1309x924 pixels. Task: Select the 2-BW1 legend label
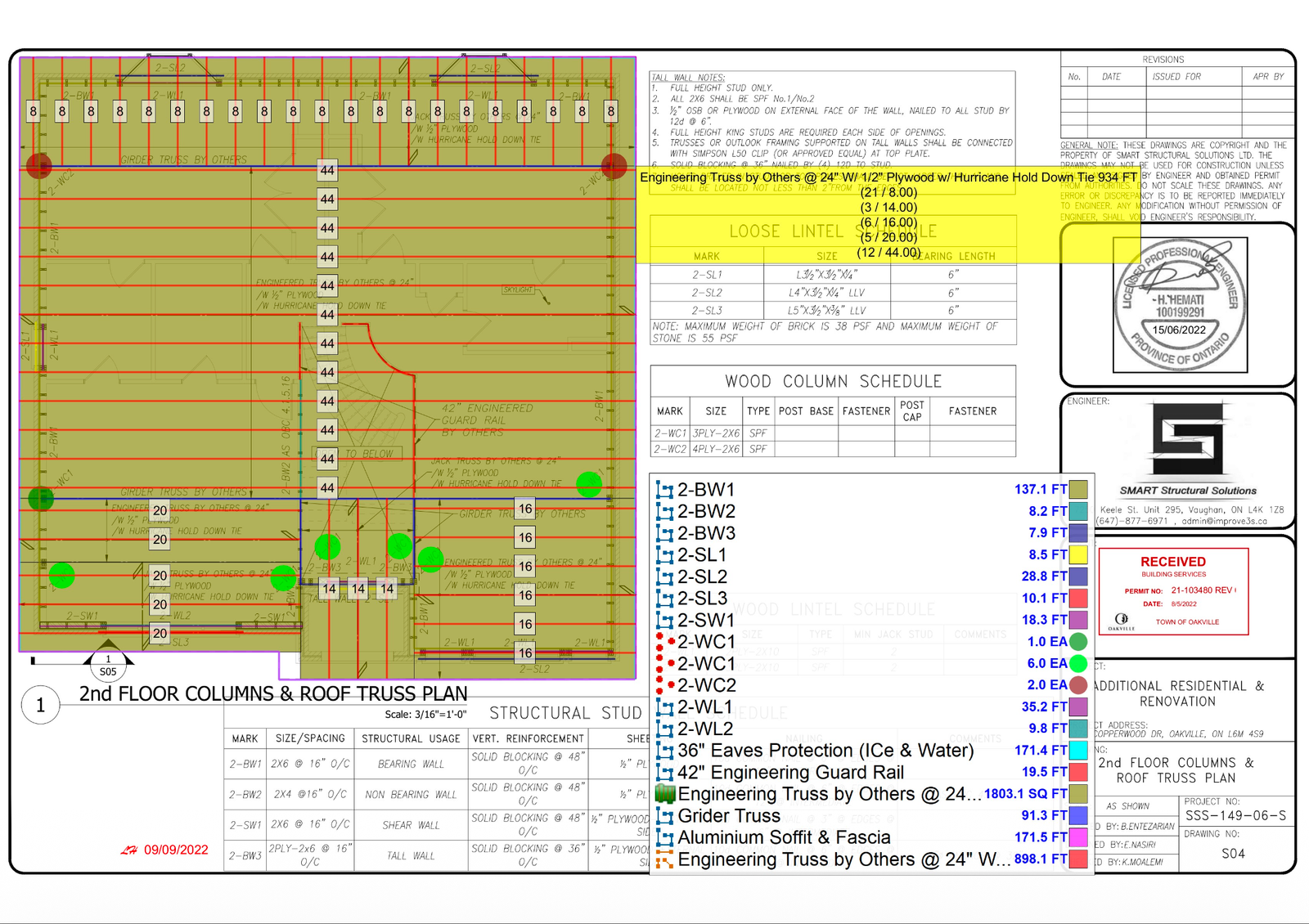tap(706, 490)
